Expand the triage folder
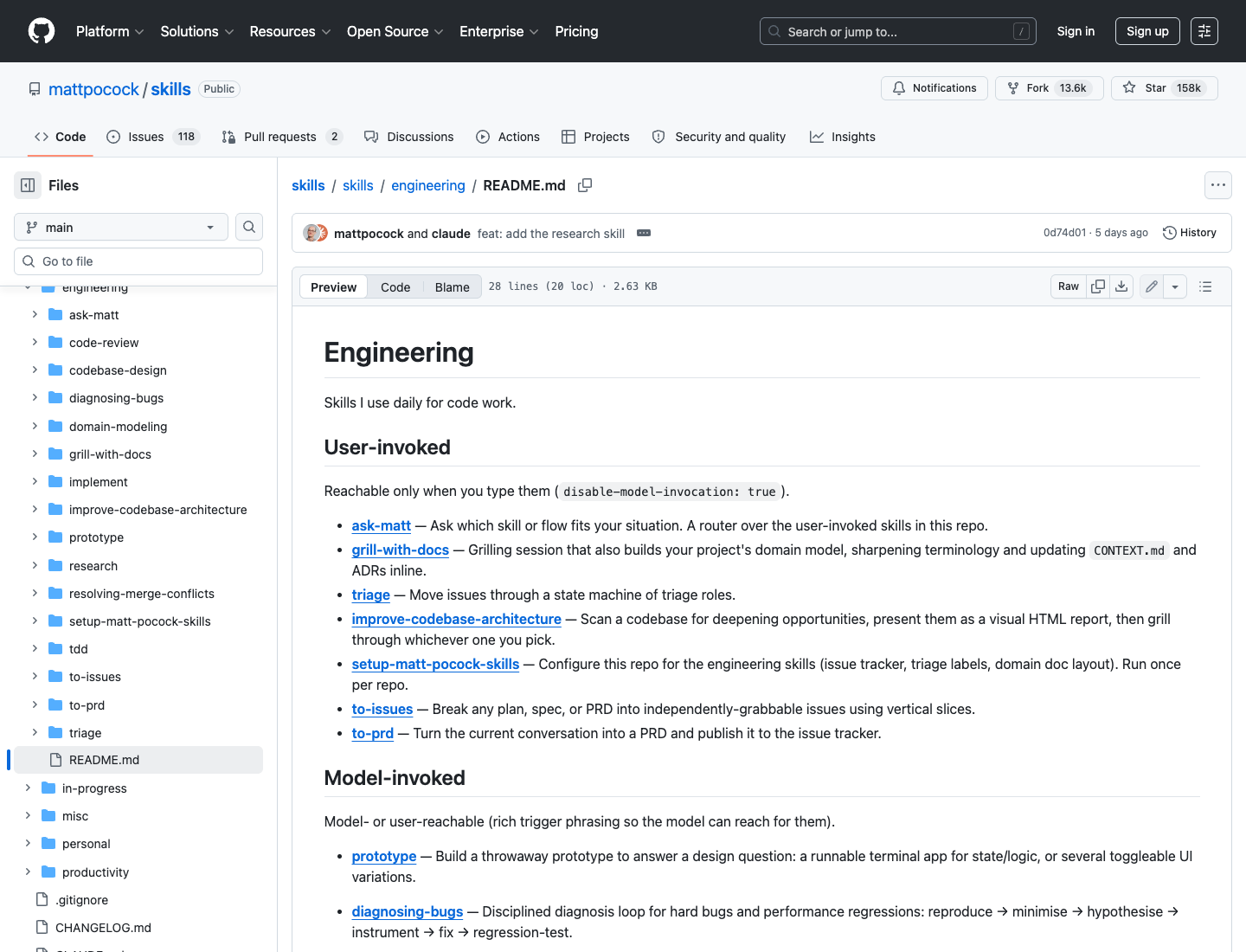 [x=35, y=733]
